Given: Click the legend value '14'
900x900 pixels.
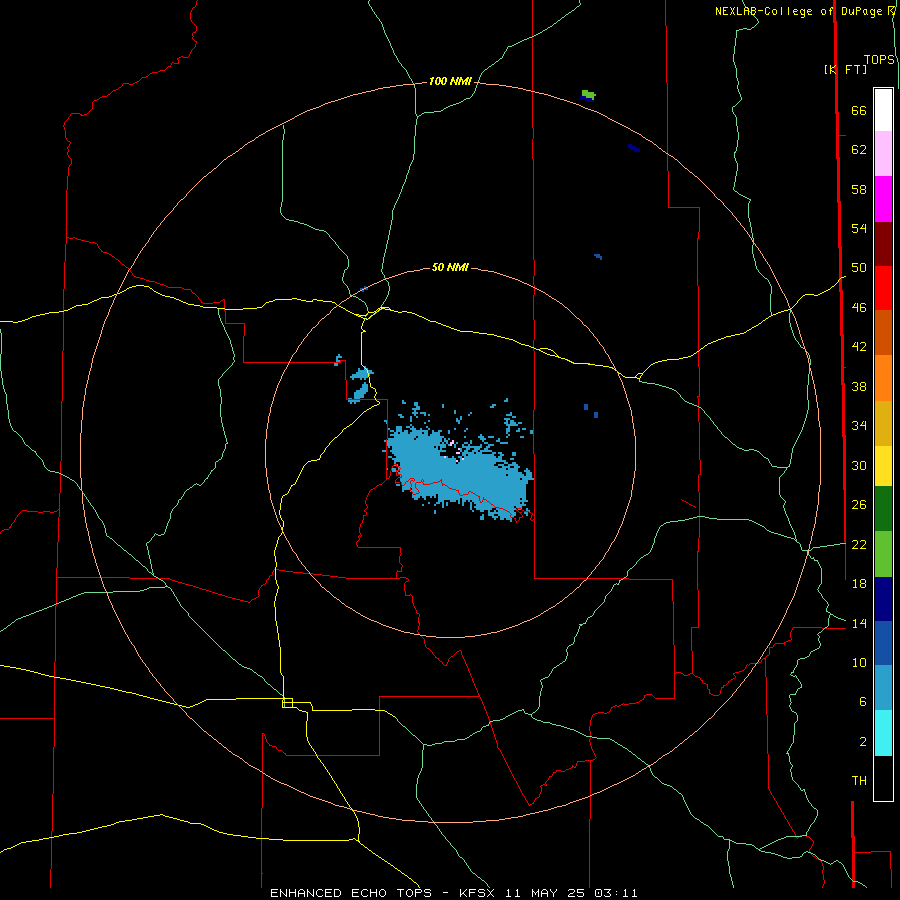Looking at the screenshot, I should click(x=859, y=623).
